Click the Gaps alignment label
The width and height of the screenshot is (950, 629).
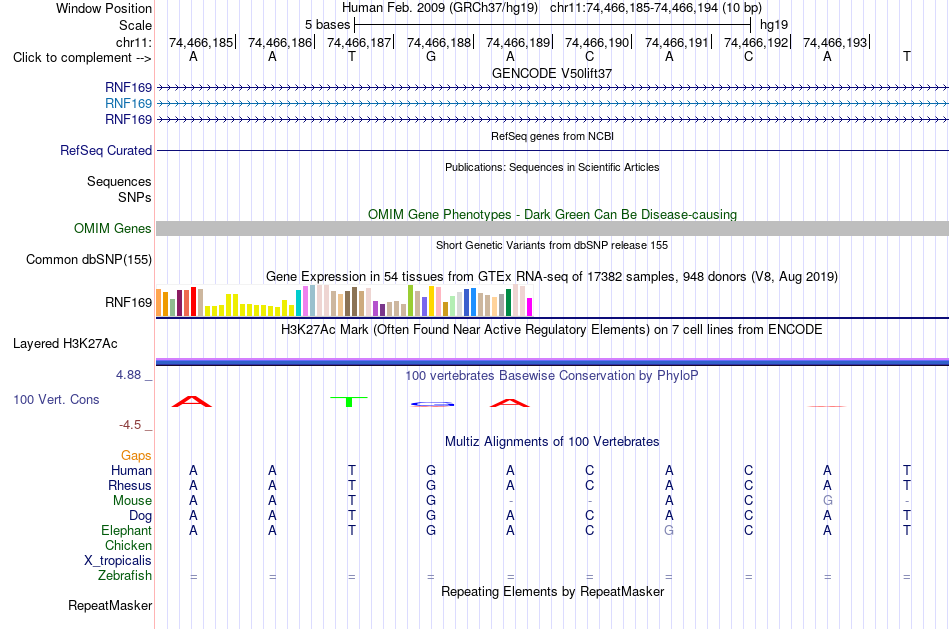[136, 455]
